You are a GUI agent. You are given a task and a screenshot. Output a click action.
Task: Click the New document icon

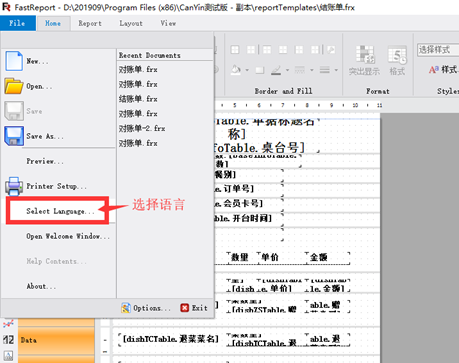(14, 61)
